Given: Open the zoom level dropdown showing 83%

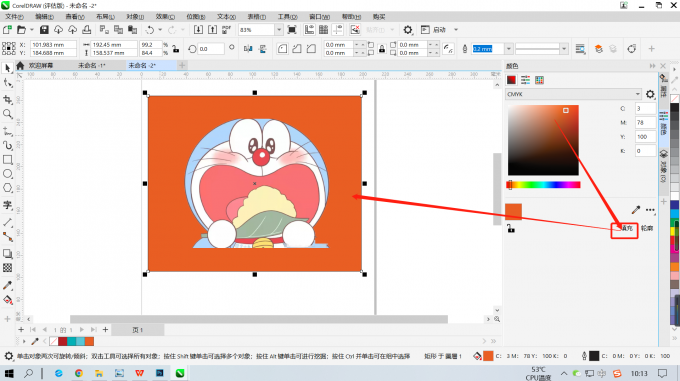Looking at the screenshot, I should (279, 29).
